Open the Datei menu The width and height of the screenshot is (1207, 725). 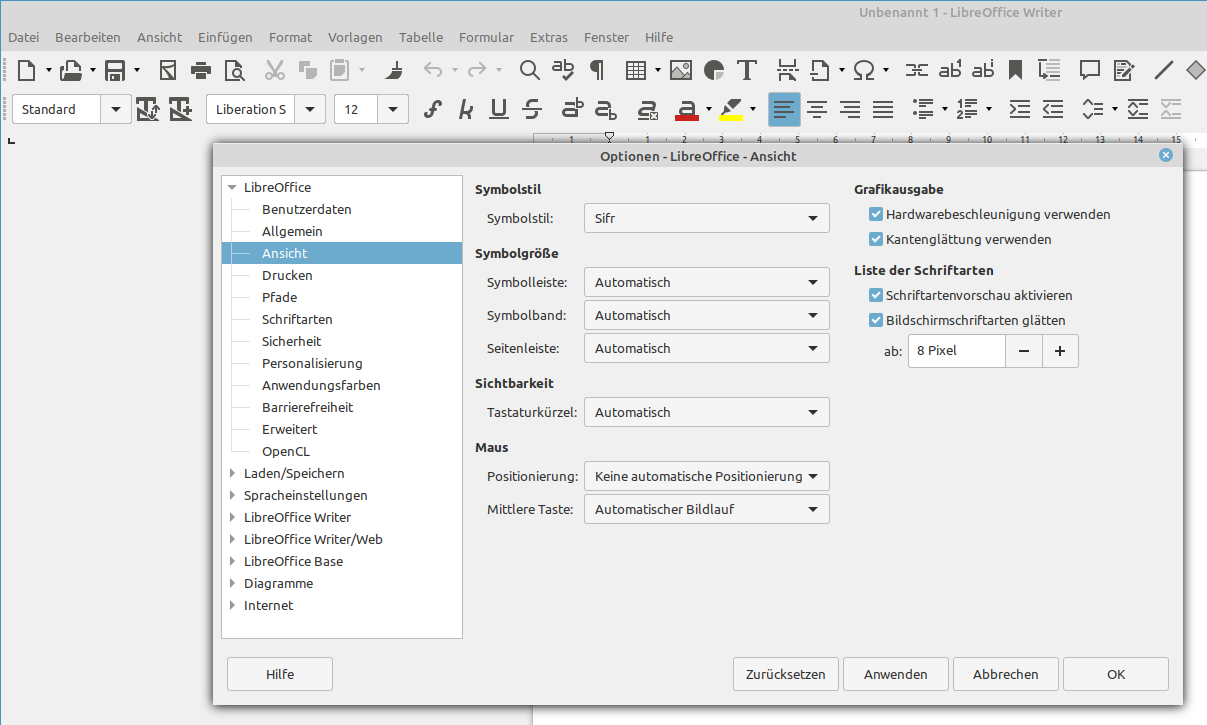tap(23, 38)
